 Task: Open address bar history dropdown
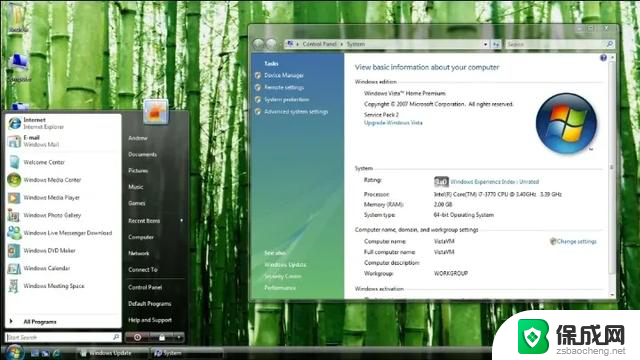485,44
